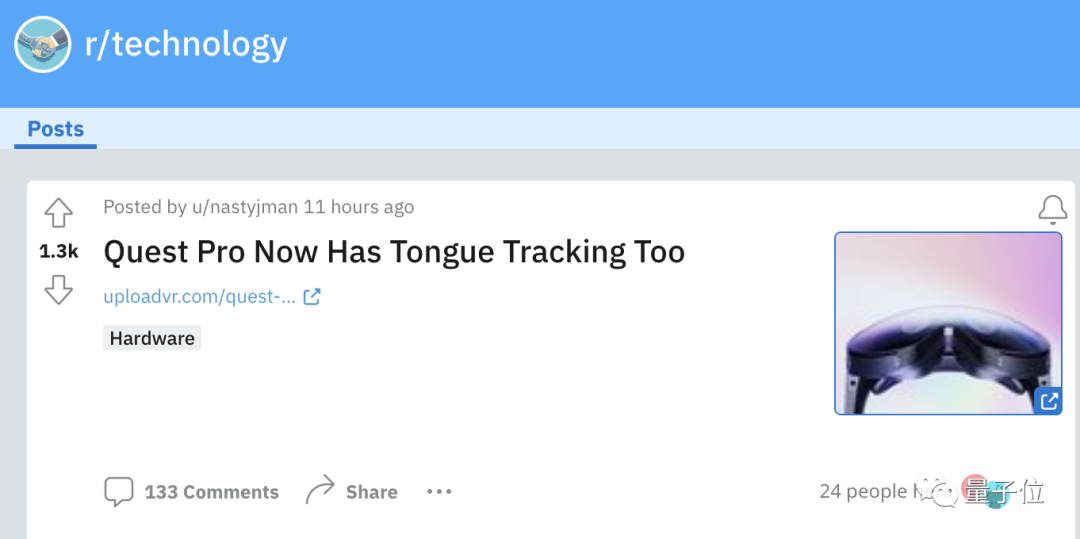The image size is (1080, 539).
Task: Toggle the post notification bell
Action: pyautogui.click(x=1052, y=209)
